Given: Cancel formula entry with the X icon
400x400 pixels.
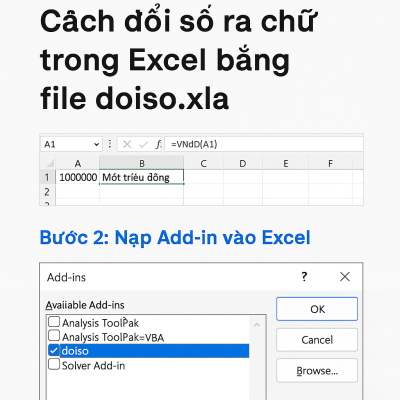Looking at the screenshot, I should point(127,145).
